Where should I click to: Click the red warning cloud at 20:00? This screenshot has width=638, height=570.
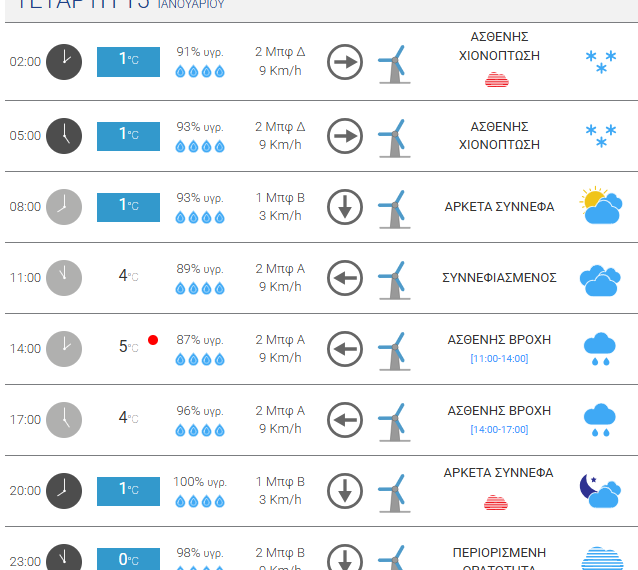point(497,501)
